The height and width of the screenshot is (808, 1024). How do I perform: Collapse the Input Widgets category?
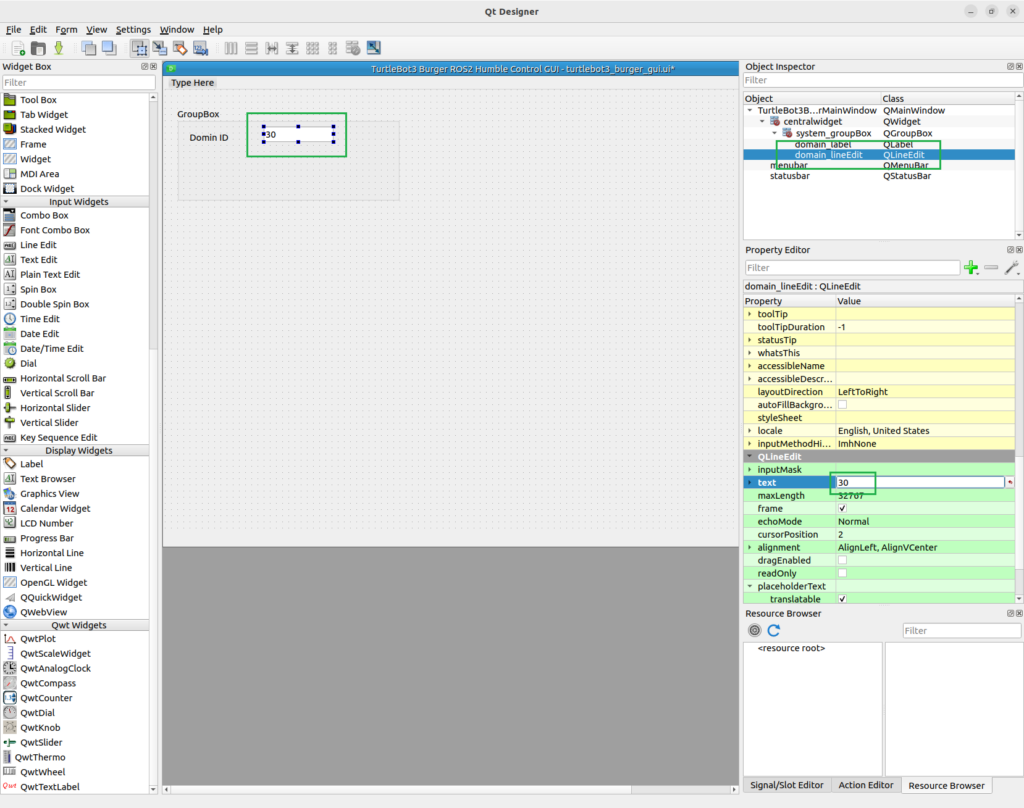[x=7, y=202]
